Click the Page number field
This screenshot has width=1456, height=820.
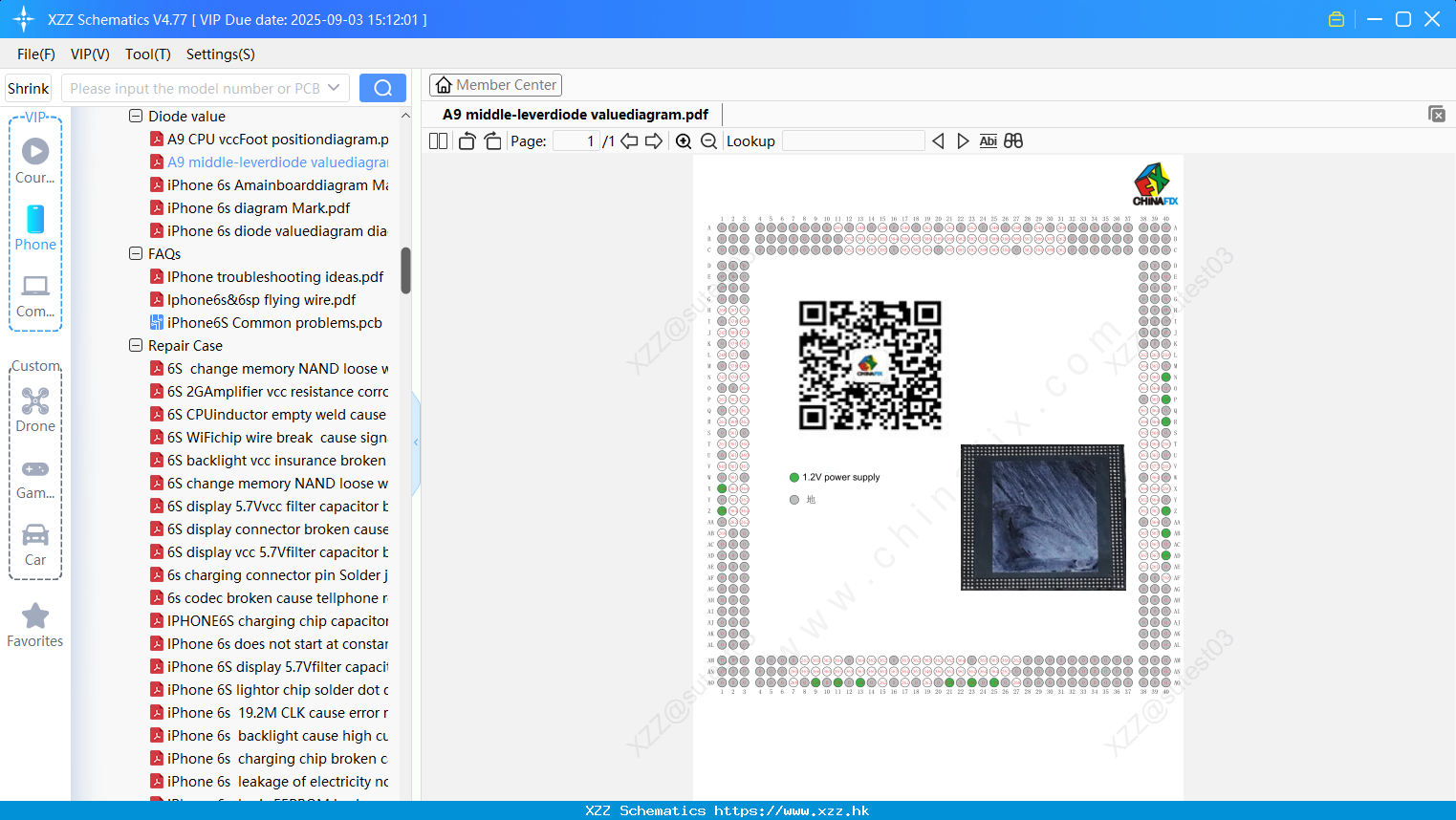click(576, 140)
